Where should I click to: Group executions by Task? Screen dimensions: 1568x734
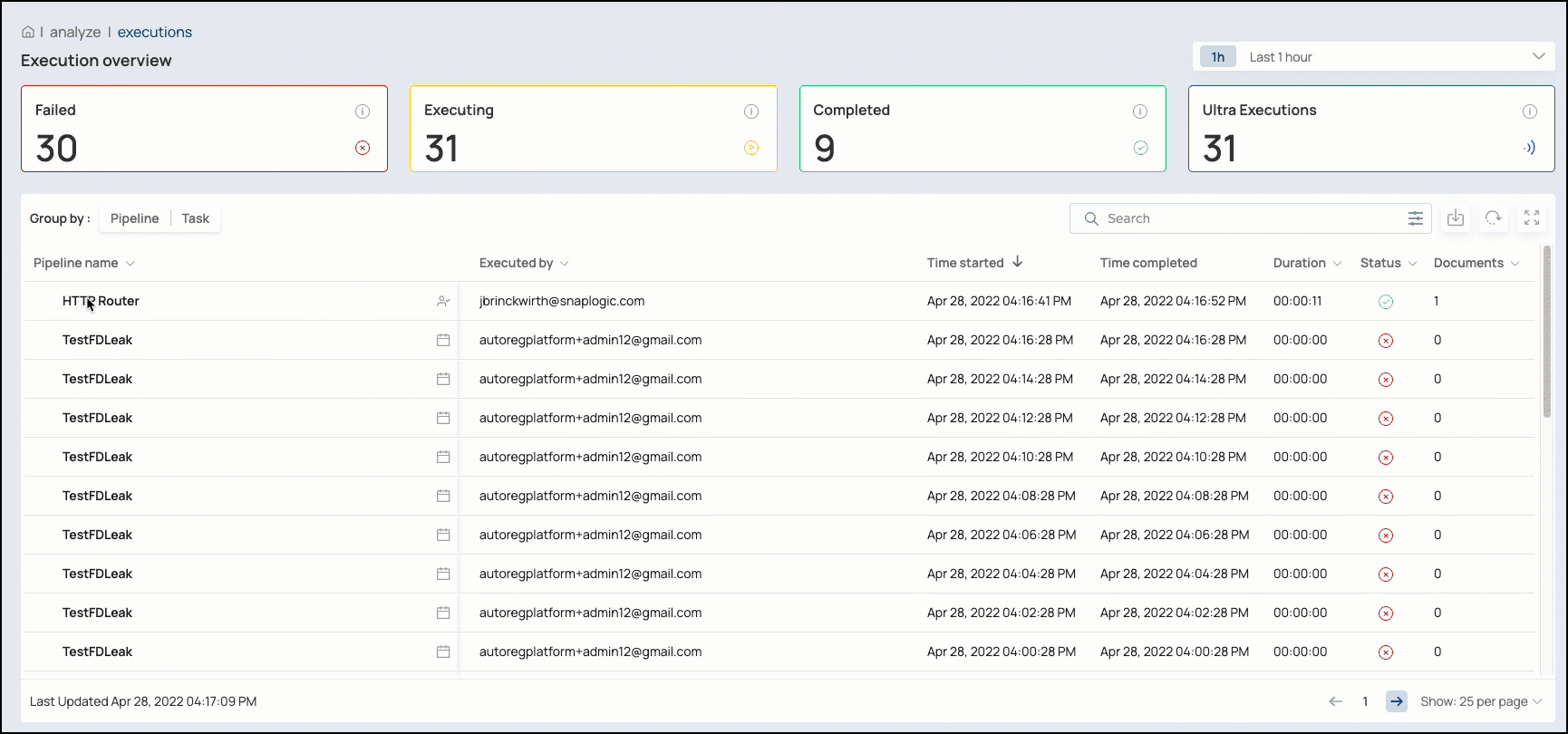pos(195,218)
